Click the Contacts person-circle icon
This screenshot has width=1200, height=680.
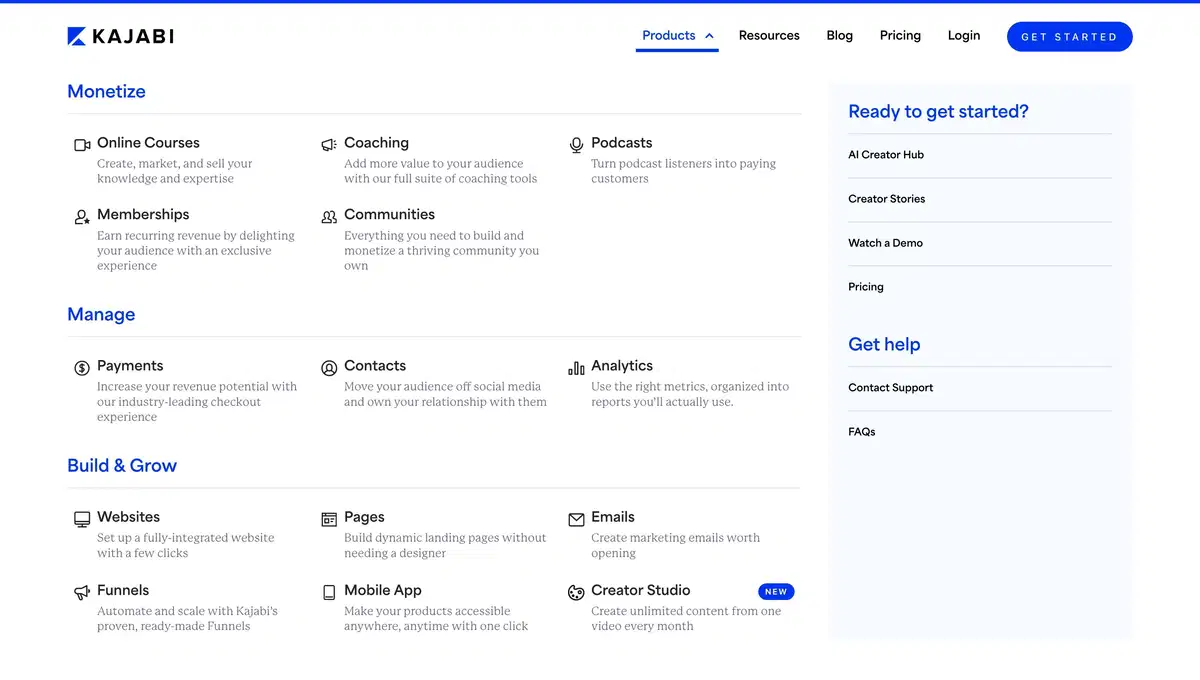(x=329, y=368)
